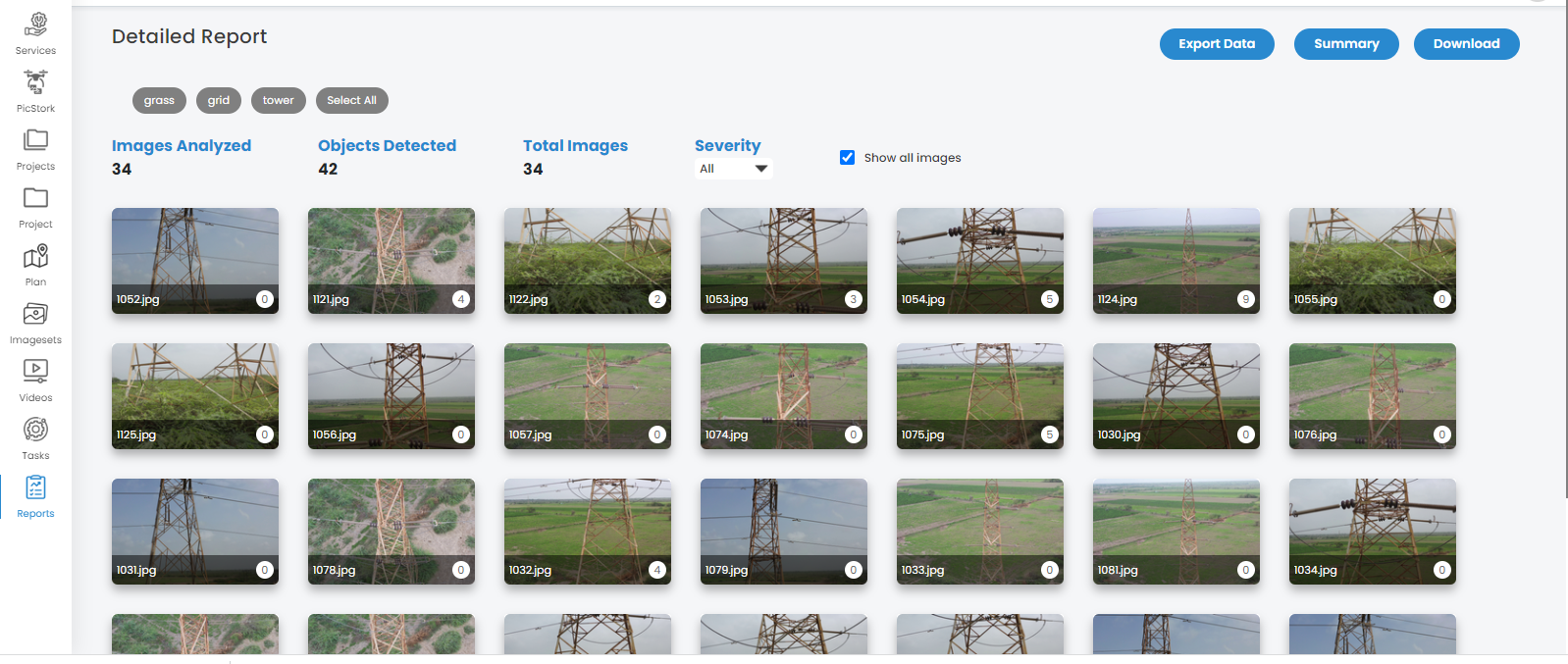
Task: Open PicStork drone icon in sidebar
Action: point(36,81)
